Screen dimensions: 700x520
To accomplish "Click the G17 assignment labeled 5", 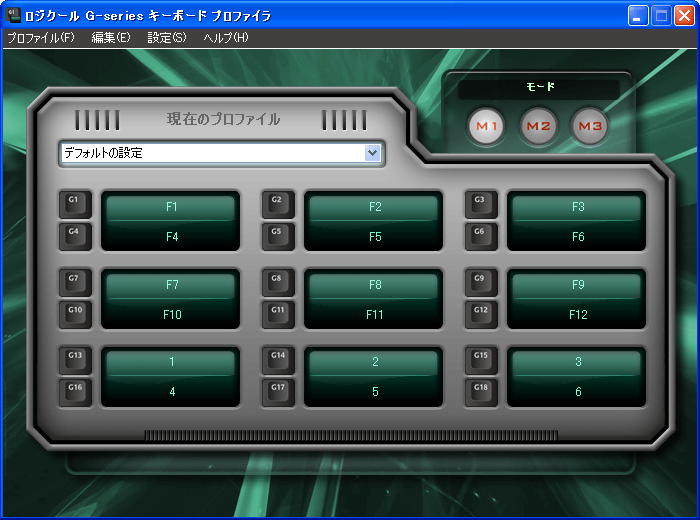I will coord(374,391).
